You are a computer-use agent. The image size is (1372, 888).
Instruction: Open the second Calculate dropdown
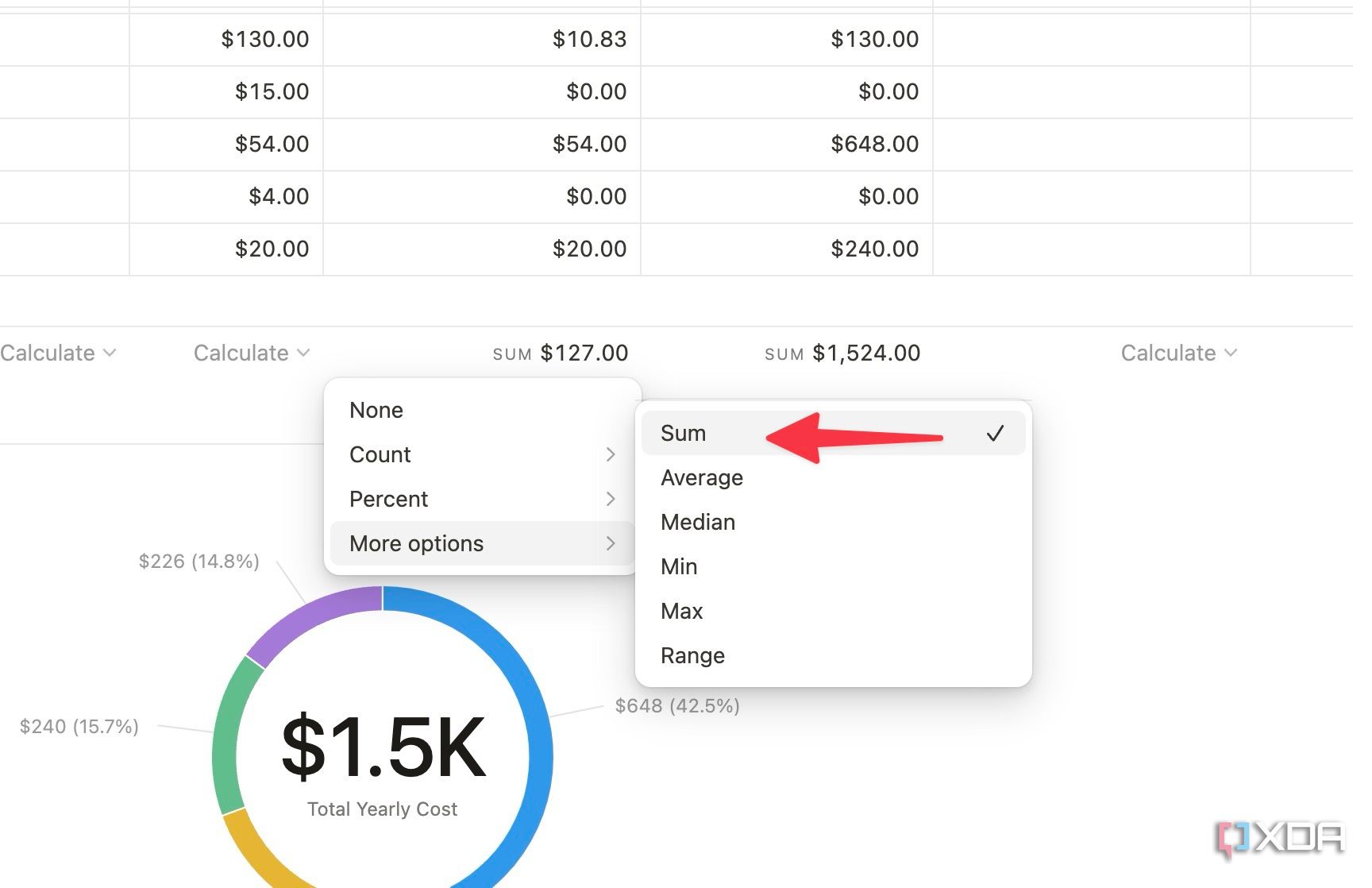pos(251,353)
